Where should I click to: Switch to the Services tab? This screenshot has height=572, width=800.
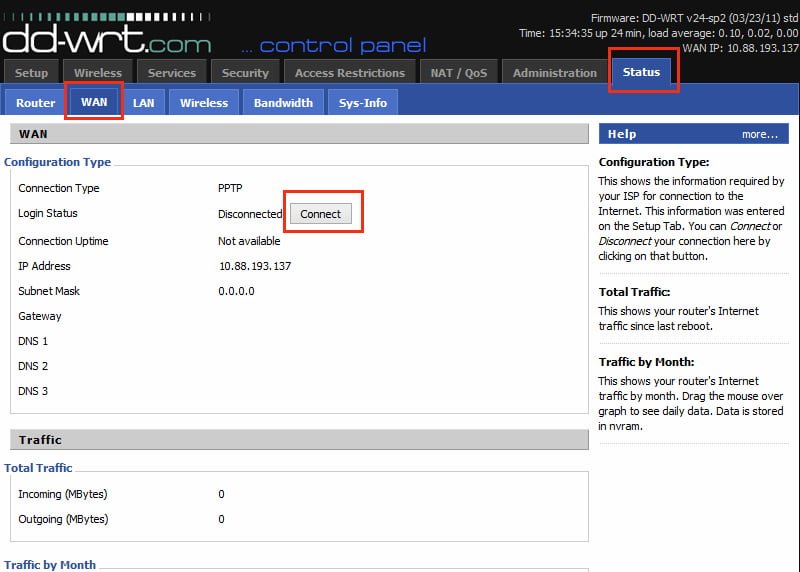pyautogui.click(x=172, y=73)
